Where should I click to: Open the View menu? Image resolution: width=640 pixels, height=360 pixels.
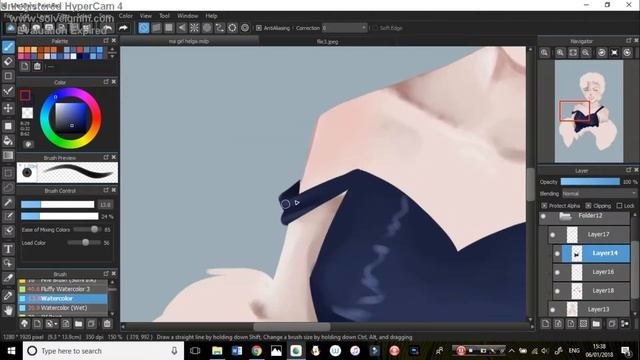click(146, 16)
